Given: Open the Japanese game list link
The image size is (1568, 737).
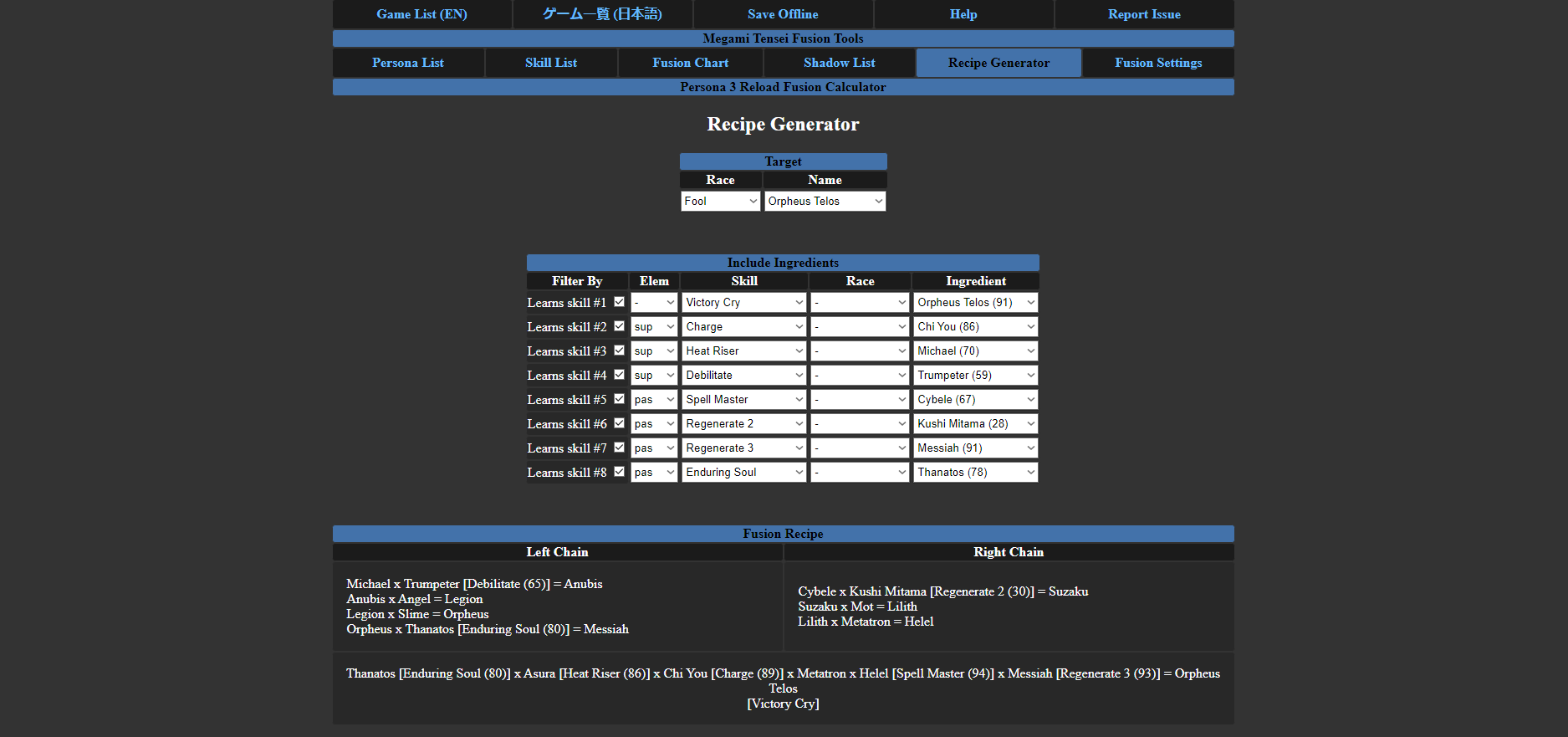Looking at the screenshot, I should coord(602,14).
